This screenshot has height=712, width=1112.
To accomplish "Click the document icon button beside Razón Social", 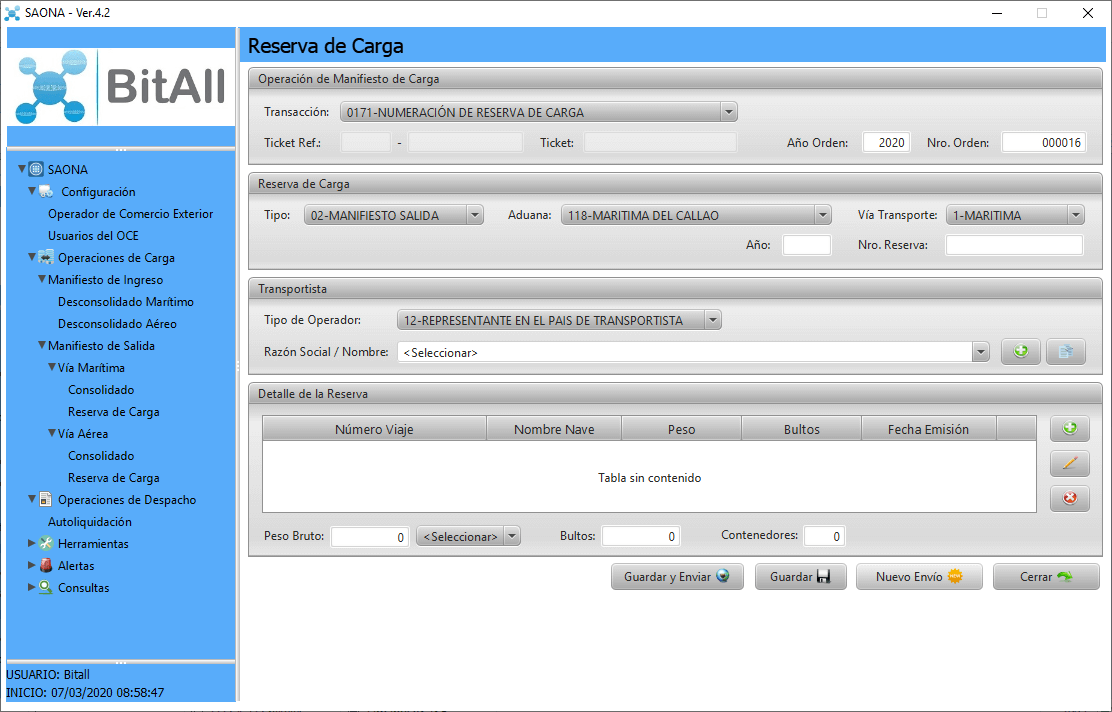I will point(1065,352).
